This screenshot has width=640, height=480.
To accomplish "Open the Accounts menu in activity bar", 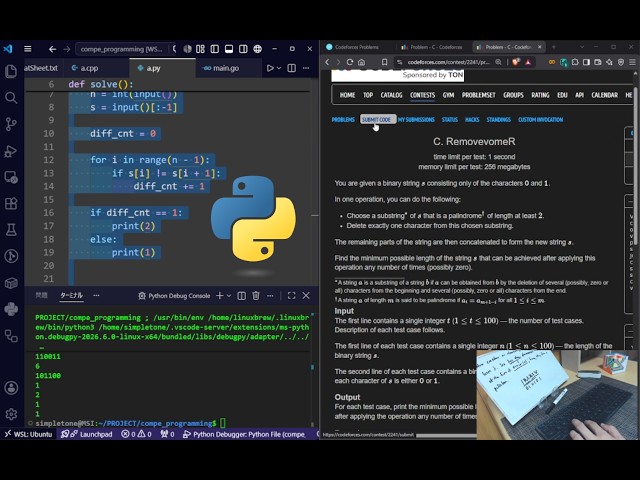I will tap(11, 387).
